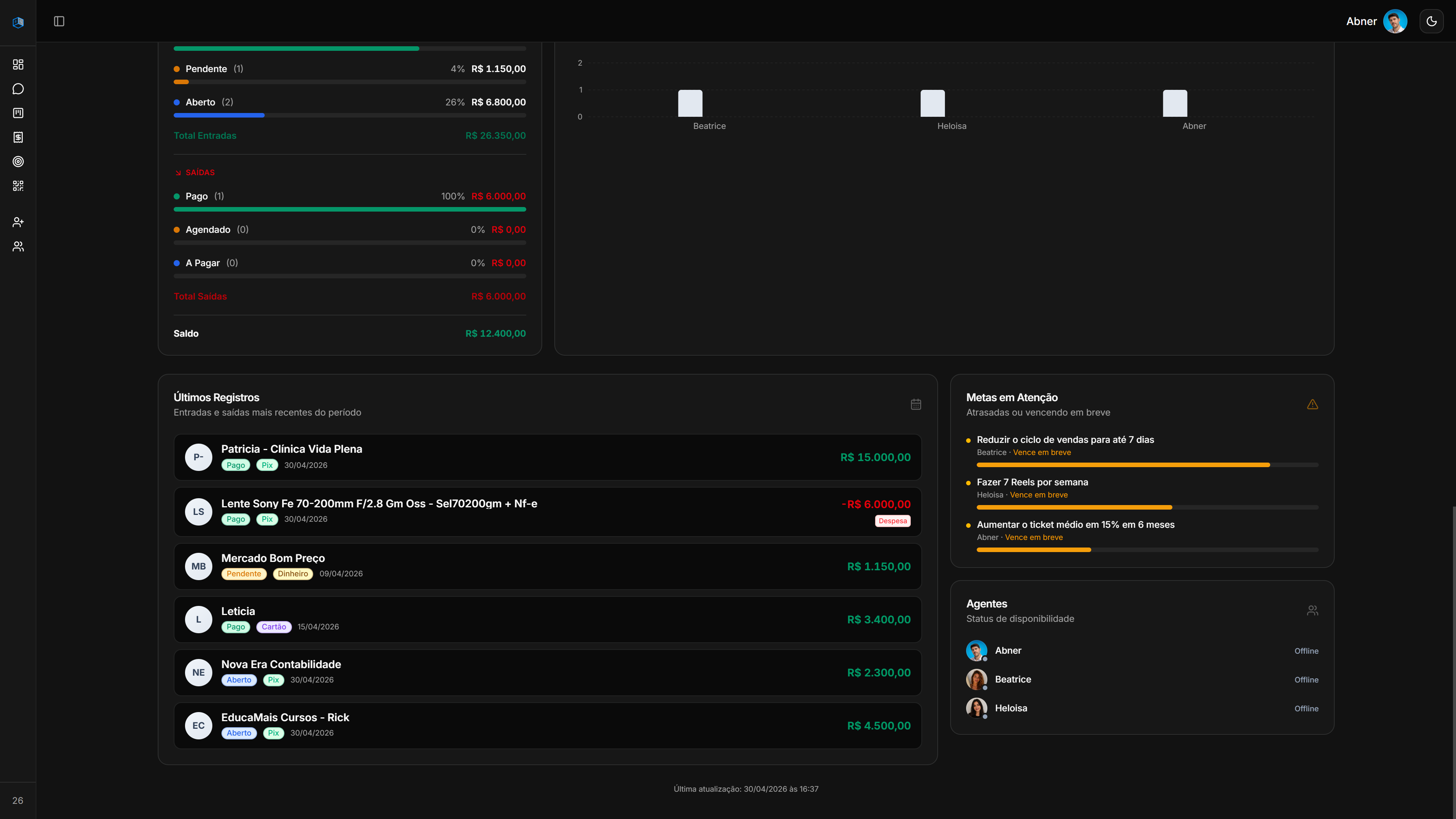Screen dimensions: 1456x819
Task: Toggle dark mode moon button
Action: click(x=1432, y=22)
